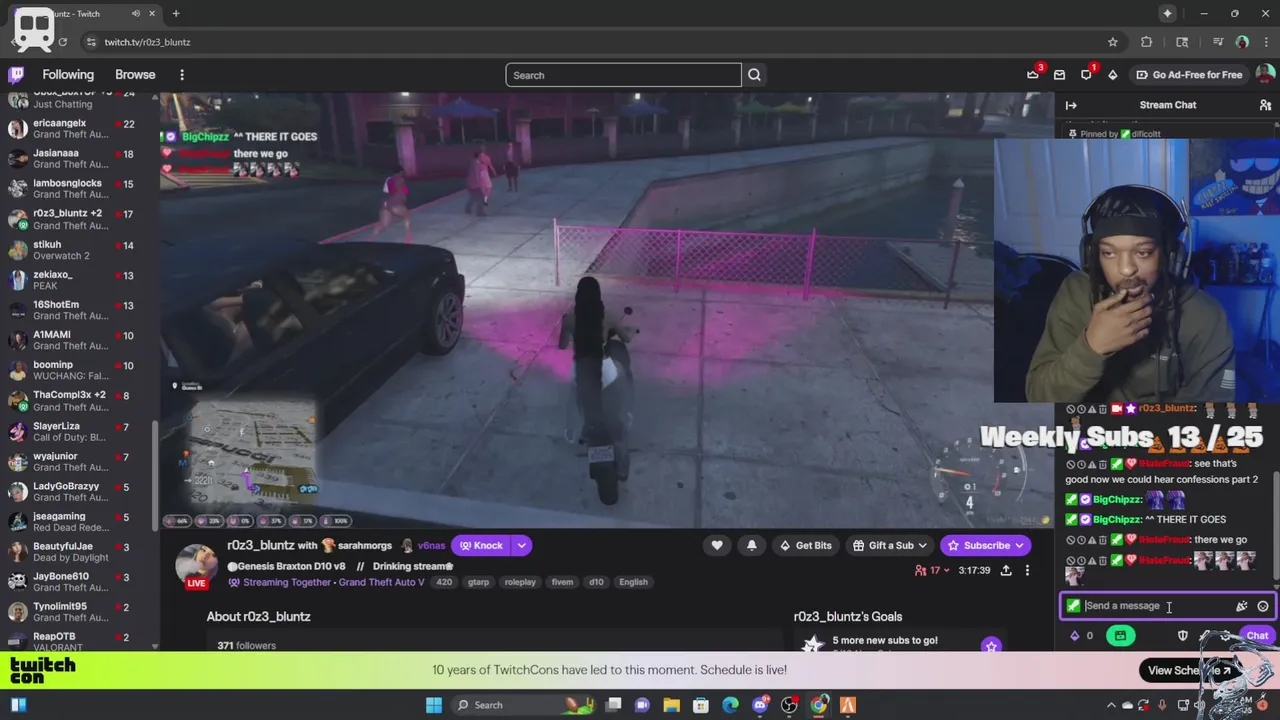Open Whispers speech bubble icon
1280x720 pixels.
pyautogui.click(x=1086, y=75)
